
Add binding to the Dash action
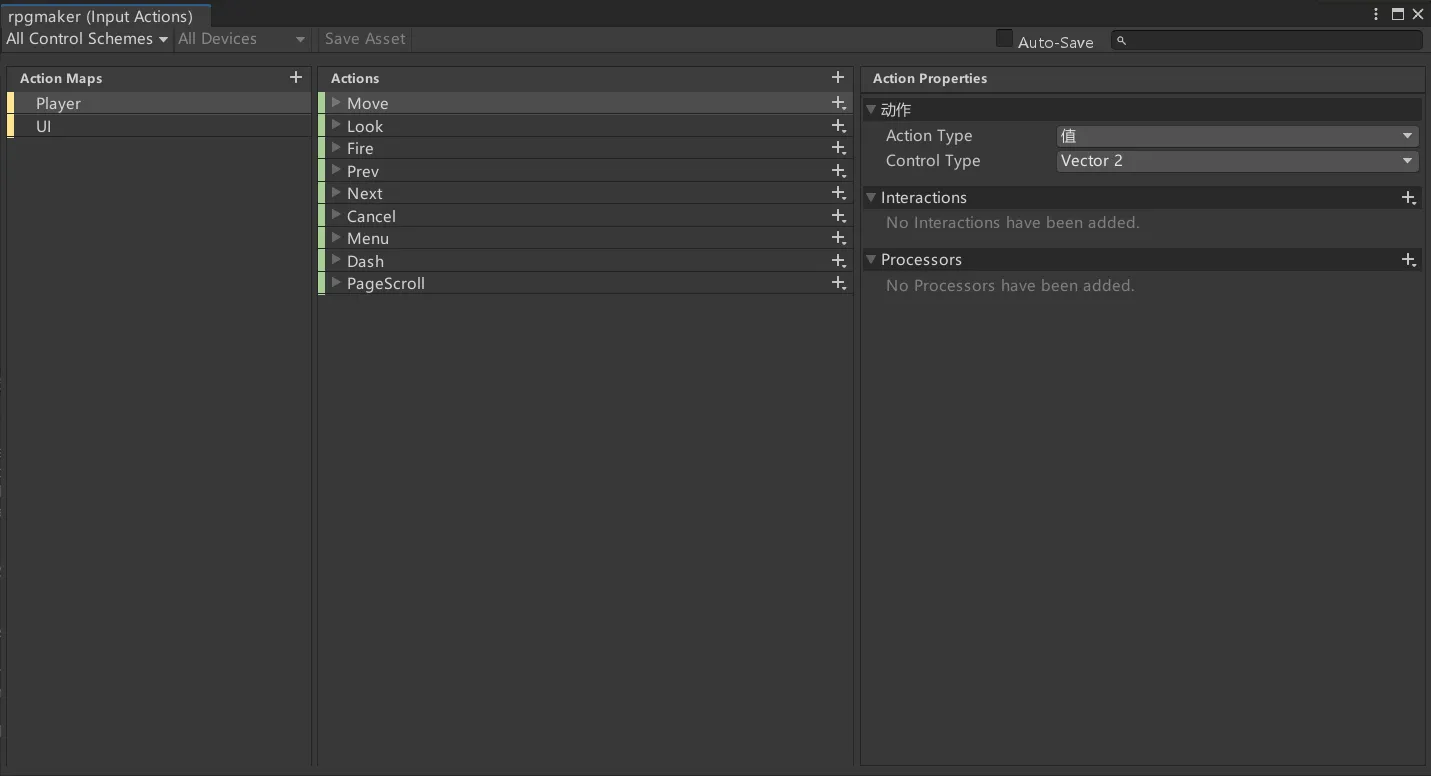[x=838, y=261]
